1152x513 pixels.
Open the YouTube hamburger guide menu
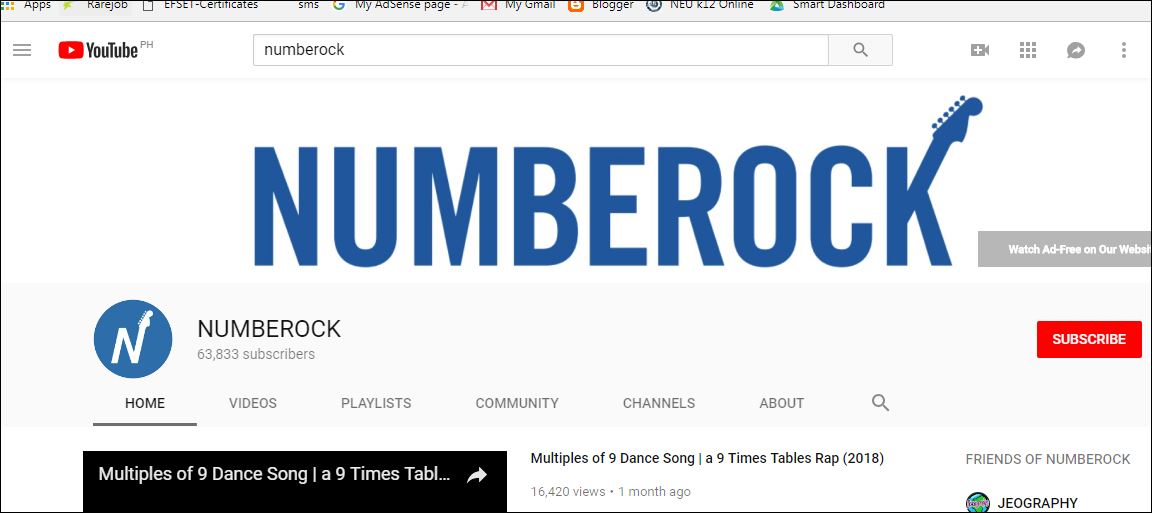22,50
